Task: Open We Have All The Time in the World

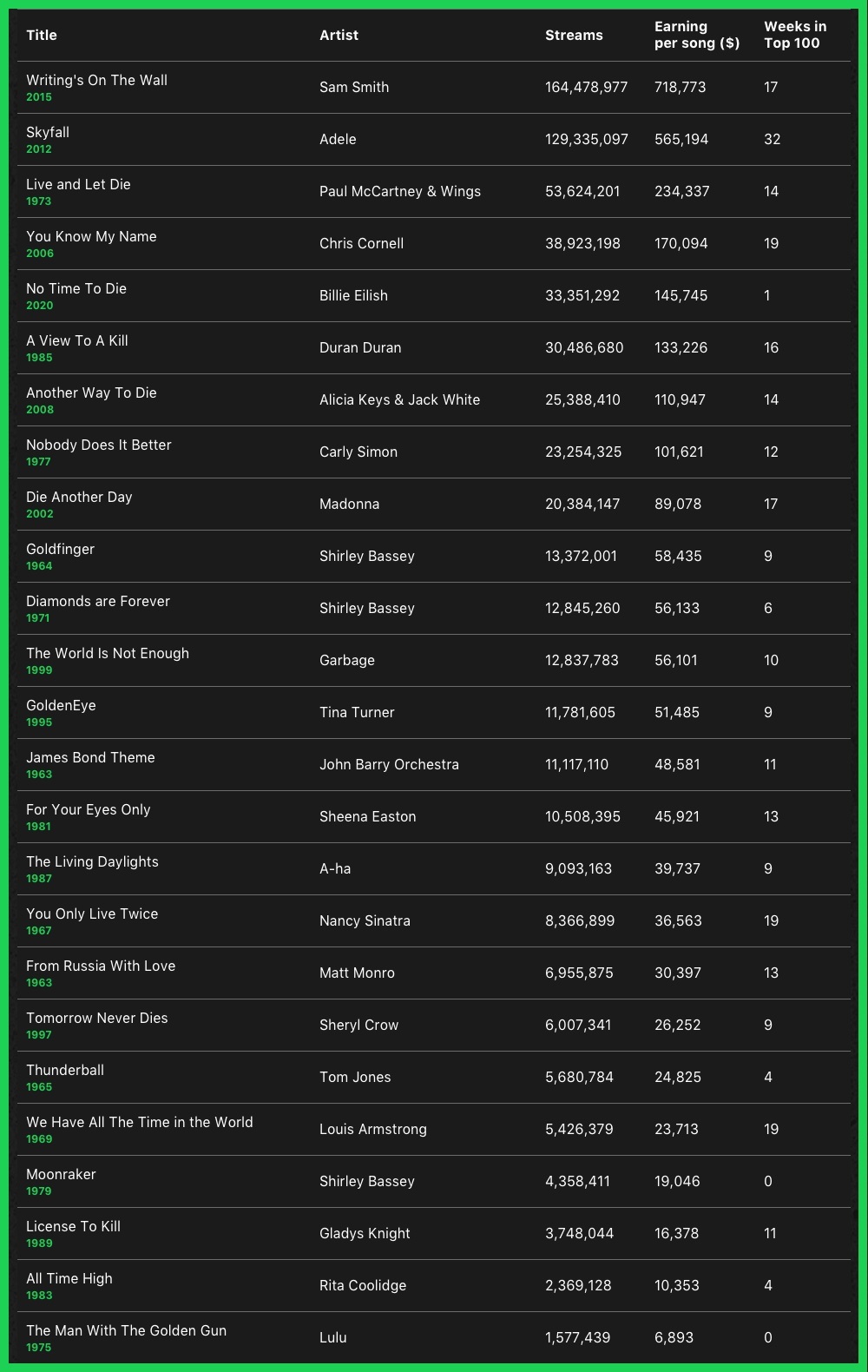Action: 139,1123
